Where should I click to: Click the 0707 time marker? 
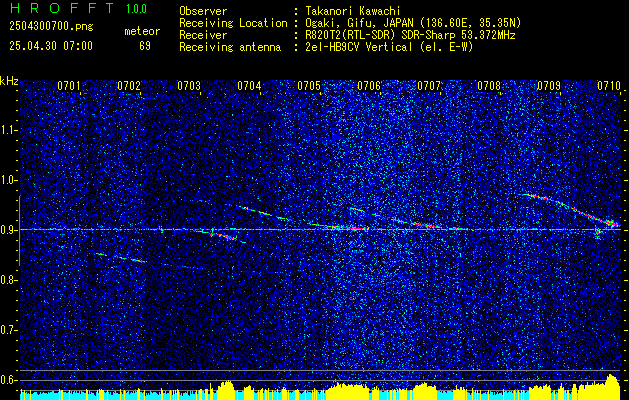[x=428, y=85]
